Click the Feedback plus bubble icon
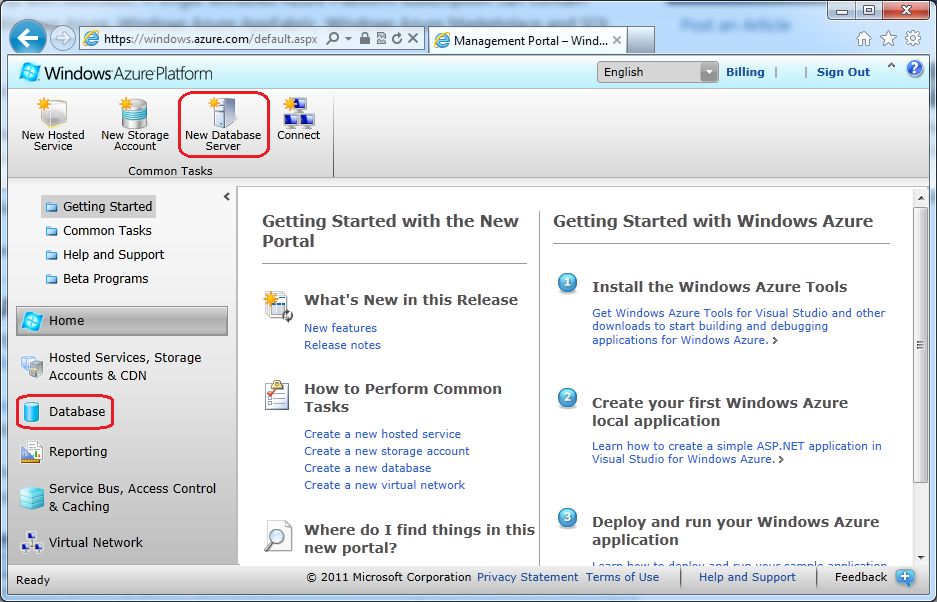Image resolution: width=937 pixels, height=602 pixels. tap(905, 577)
